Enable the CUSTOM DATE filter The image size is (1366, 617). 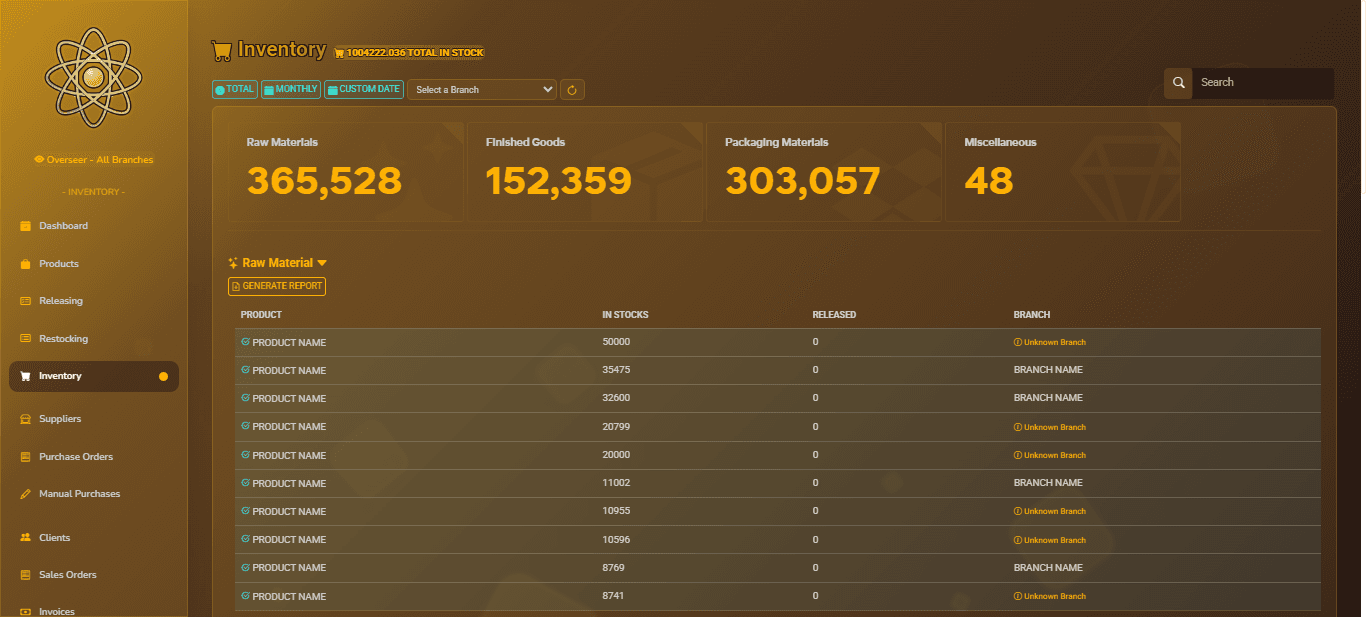(x=364, y=89)
